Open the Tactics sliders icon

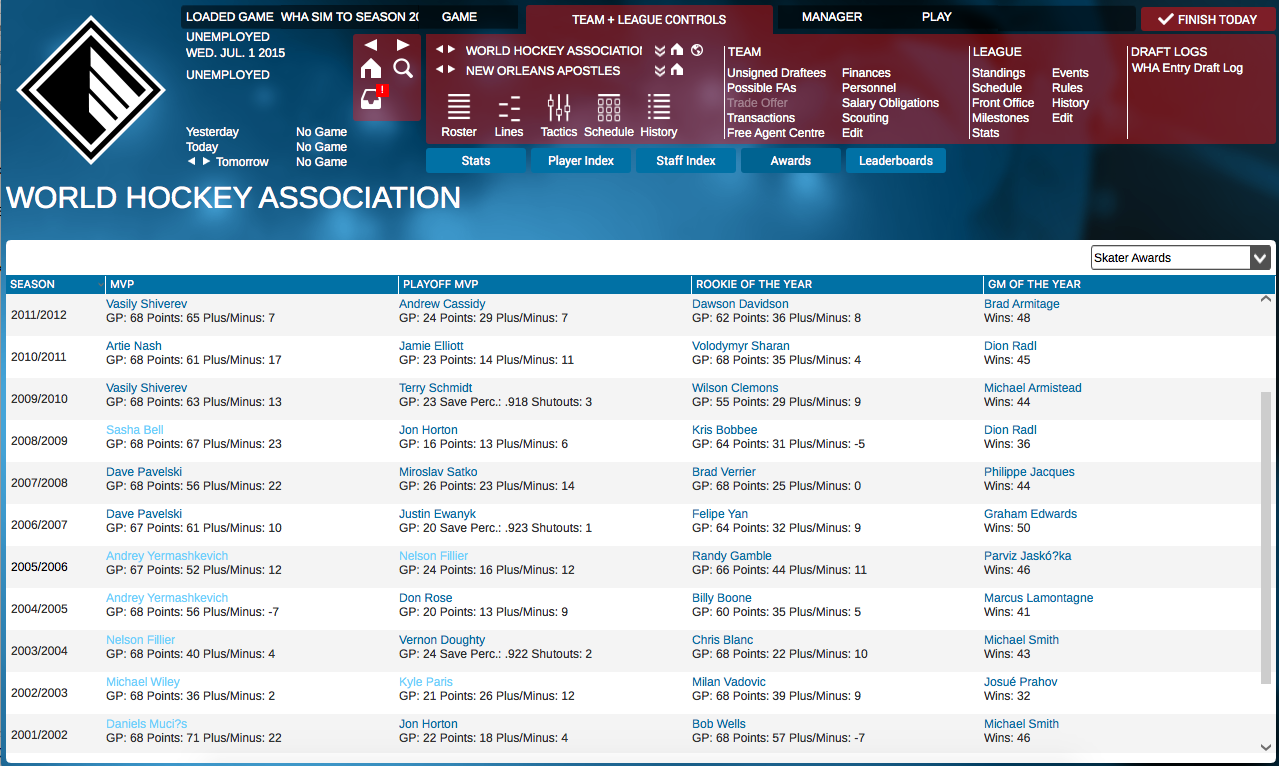pyautogui.click(x=559, y=116)
